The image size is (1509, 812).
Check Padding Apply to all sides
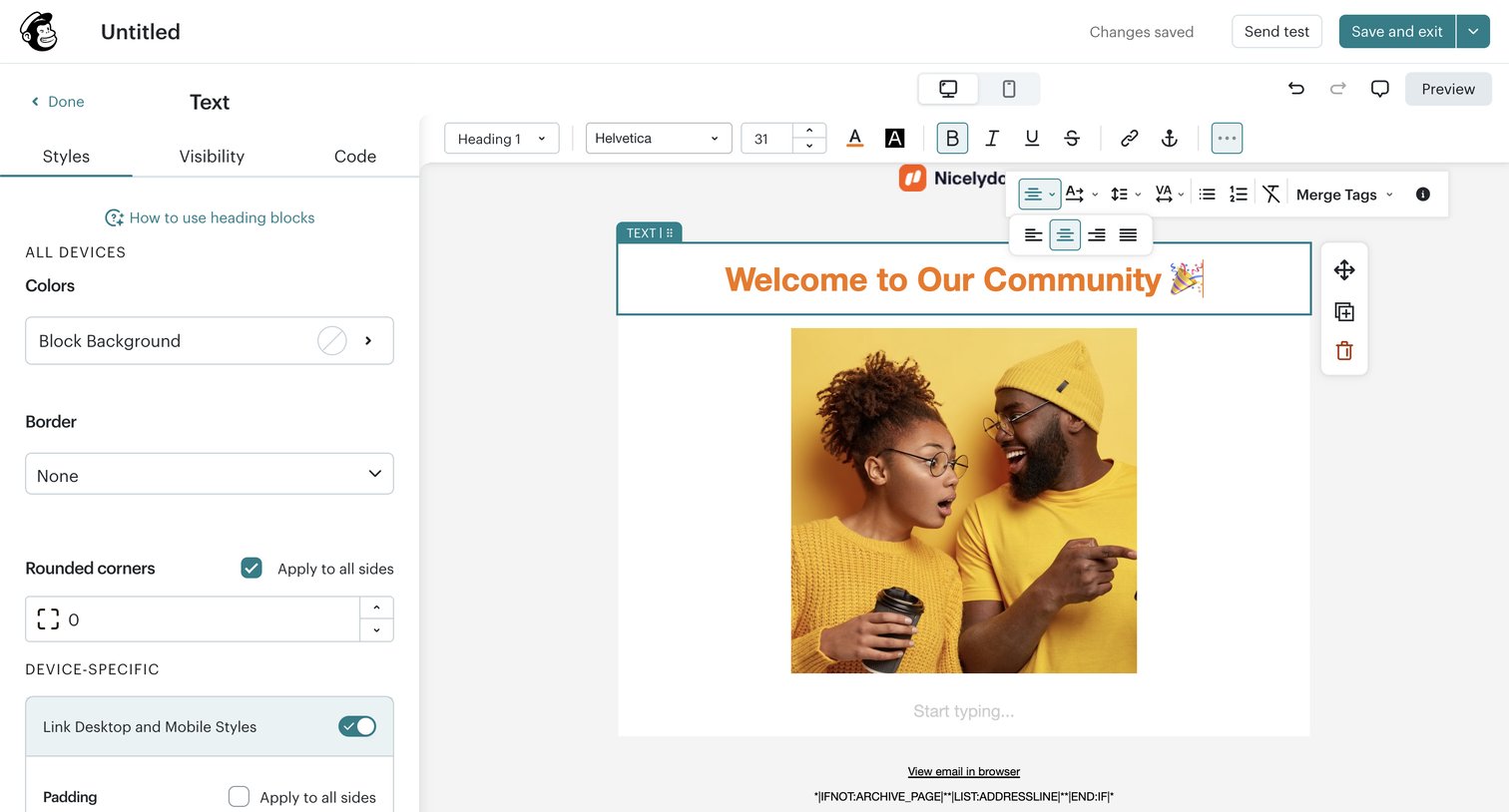click(239, 797)
